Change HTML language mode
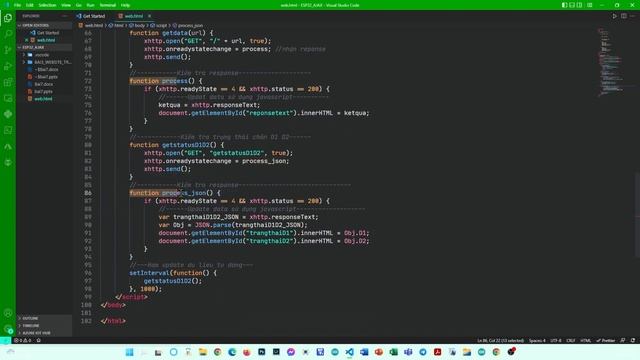Image resolution: width=640 pixels, height=360 pixels. click(585, 340)
